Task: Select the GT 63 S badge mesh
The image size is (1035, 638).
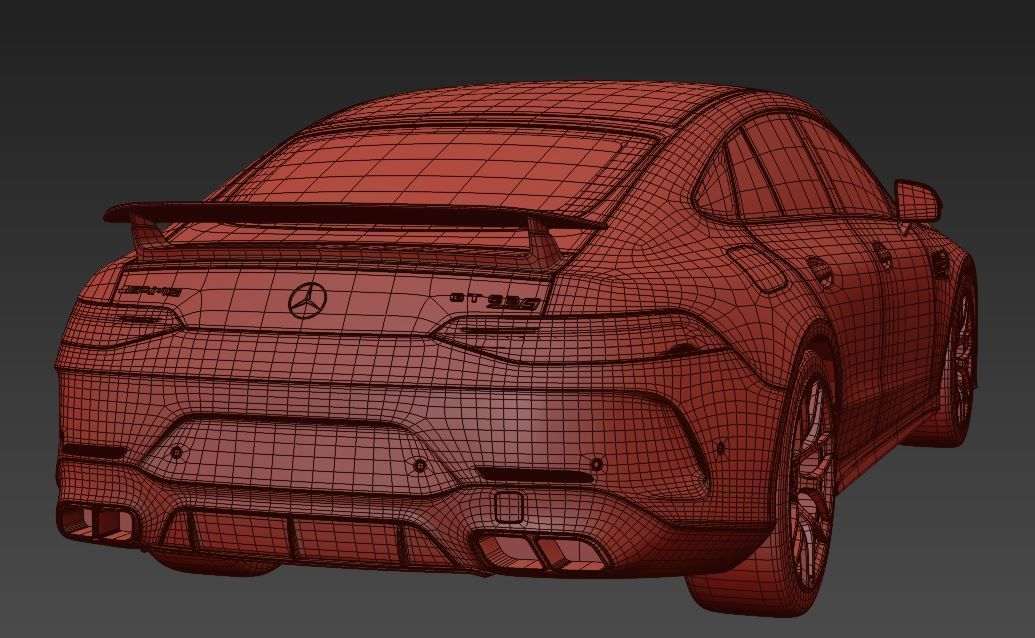Action: click(x=495, y=301)
